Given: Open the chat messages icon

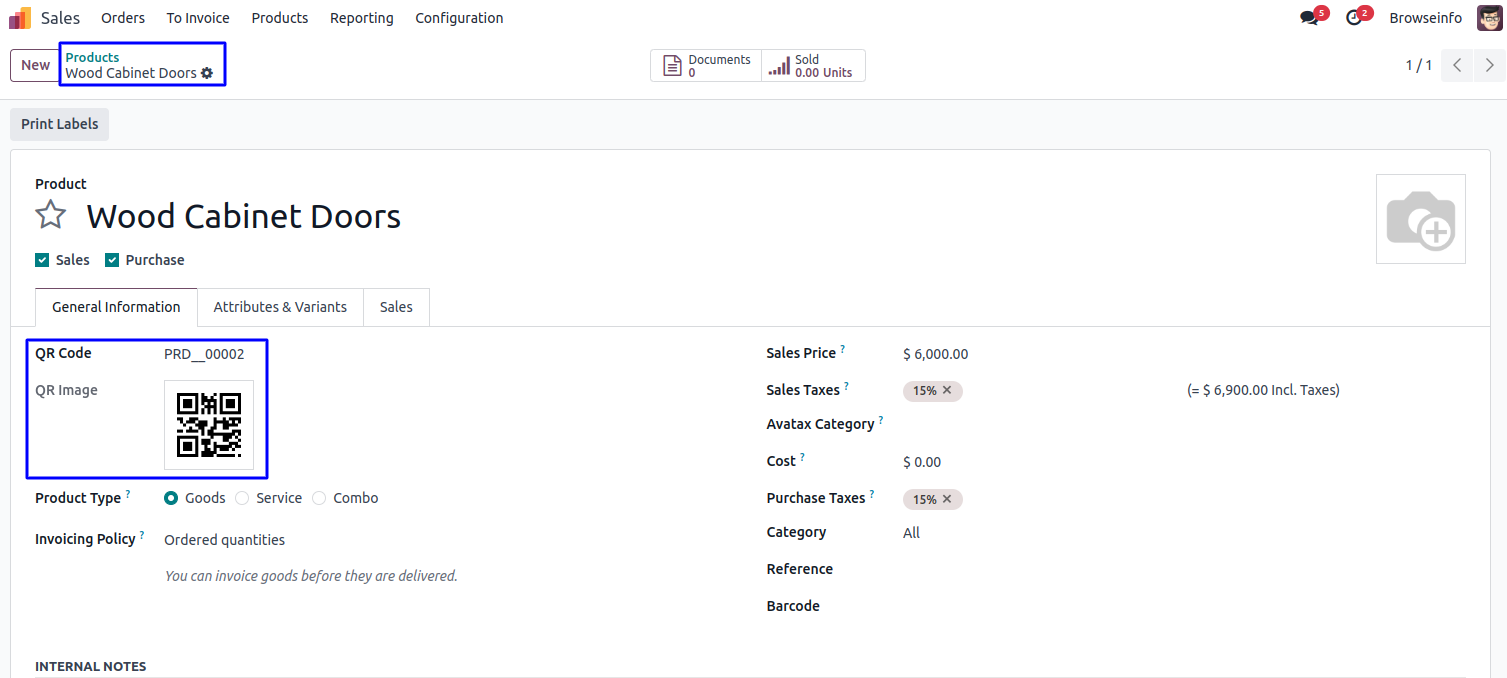Looking at the screenshot, I should [x=1309, y=18].
